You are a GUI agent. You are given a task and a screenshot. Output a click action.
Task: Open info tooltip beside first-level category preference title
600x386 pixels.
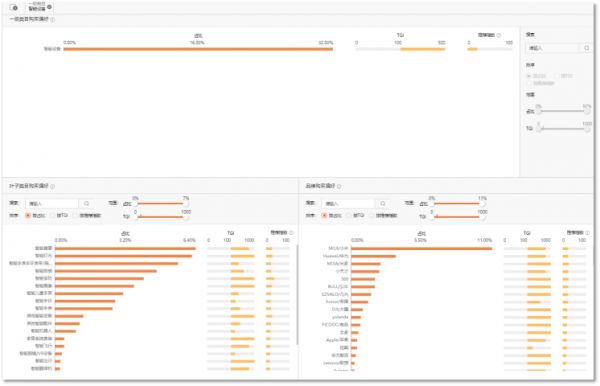point(52,20)
